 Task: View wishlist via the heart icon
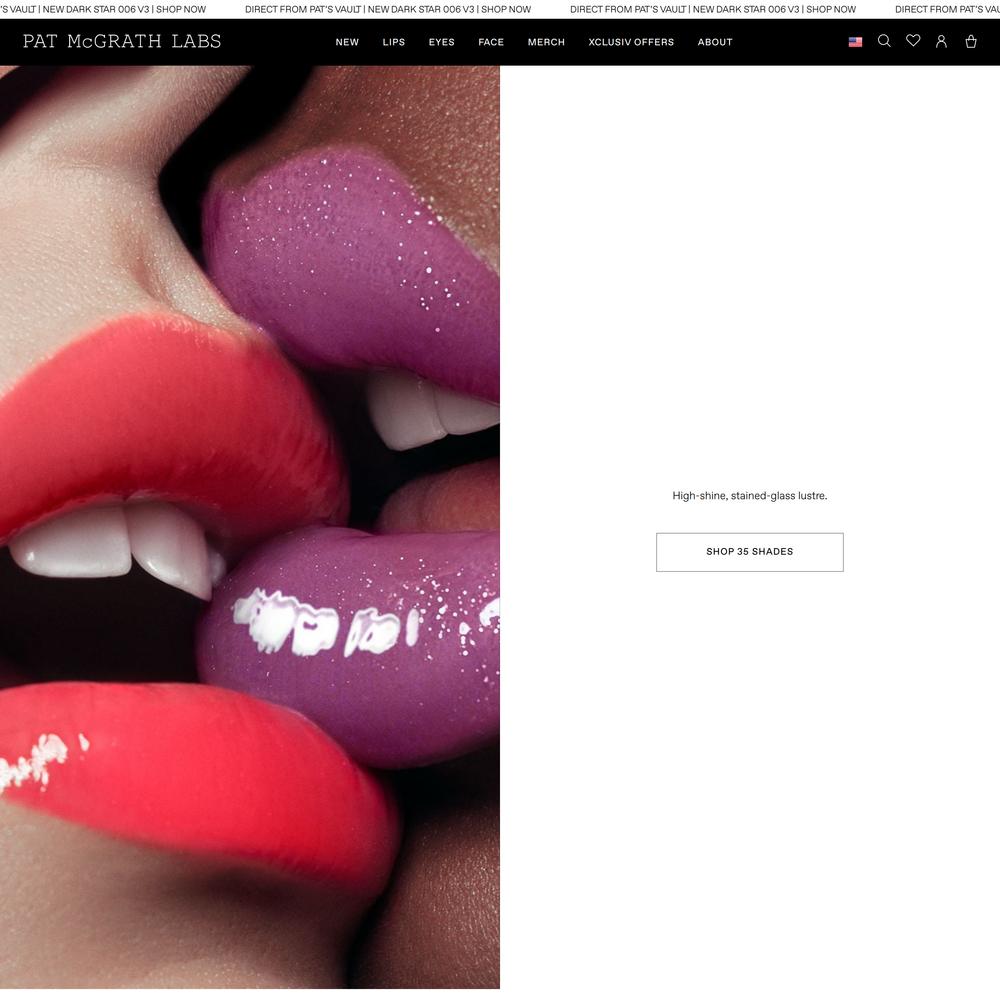coord(913,41)
